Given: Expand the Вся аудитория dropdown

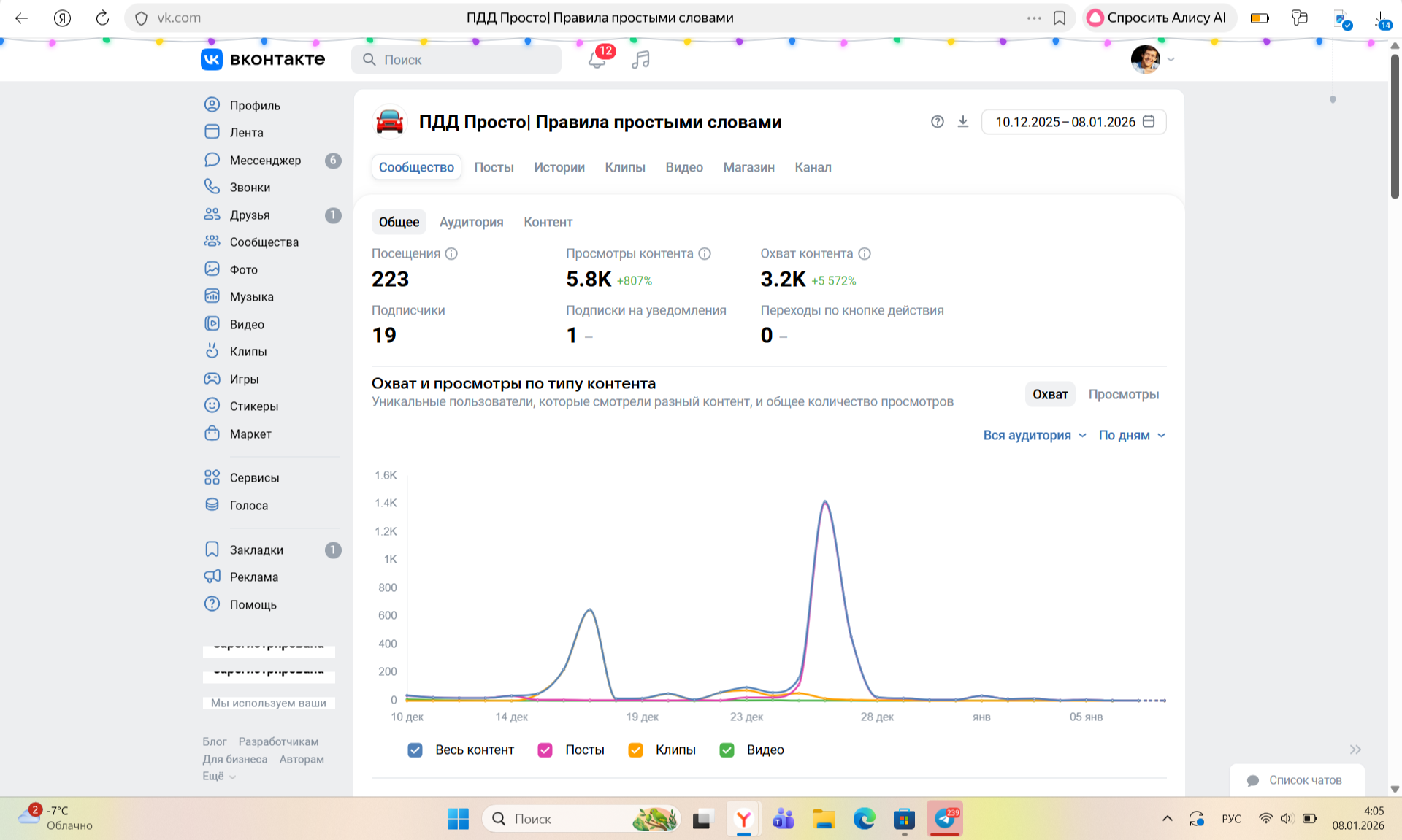Looking at the screenshot, I should coord(1034,436).
